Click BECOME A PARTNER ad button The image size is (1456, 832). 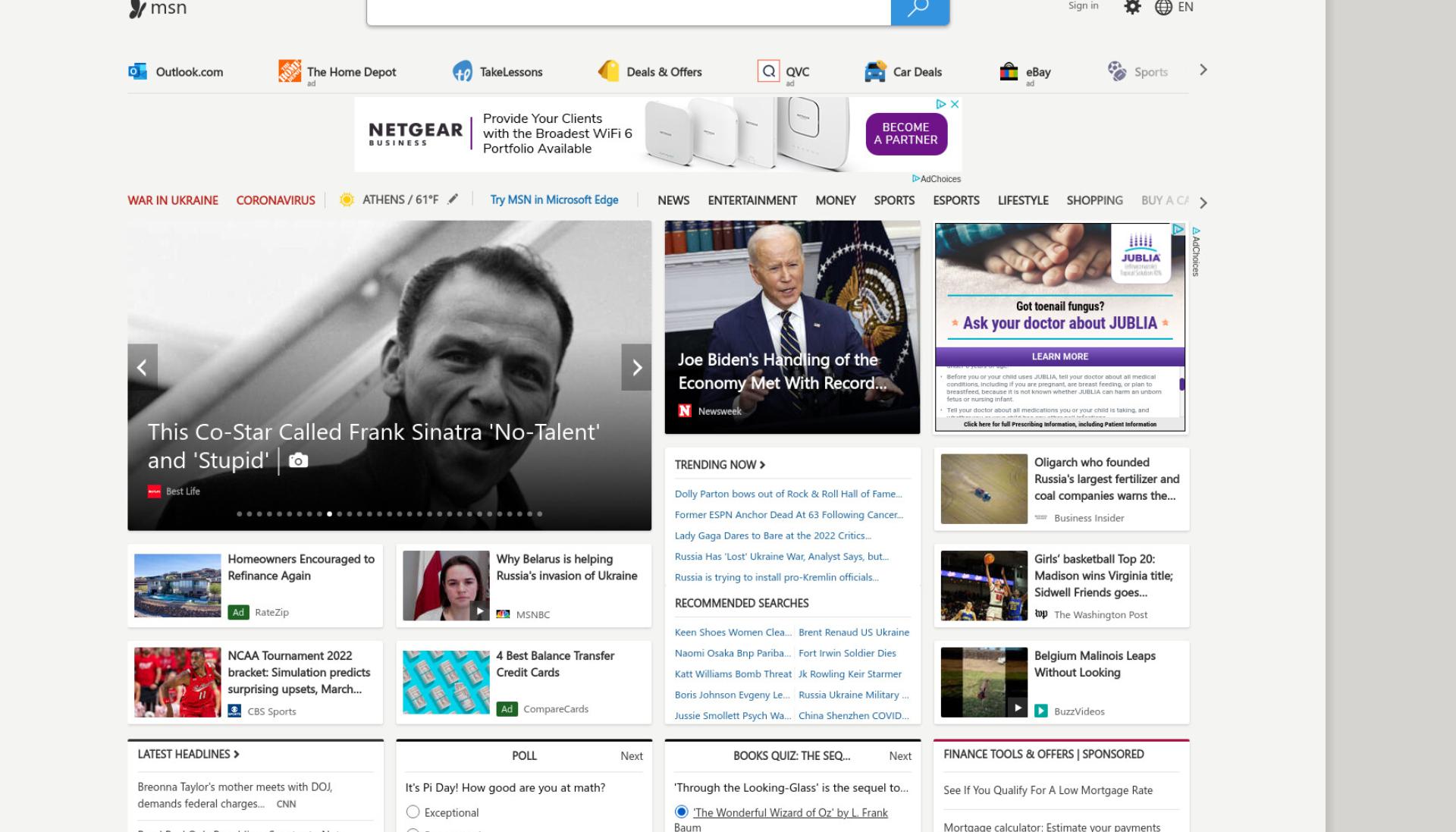pyautogui.click(x=905, y=133)
